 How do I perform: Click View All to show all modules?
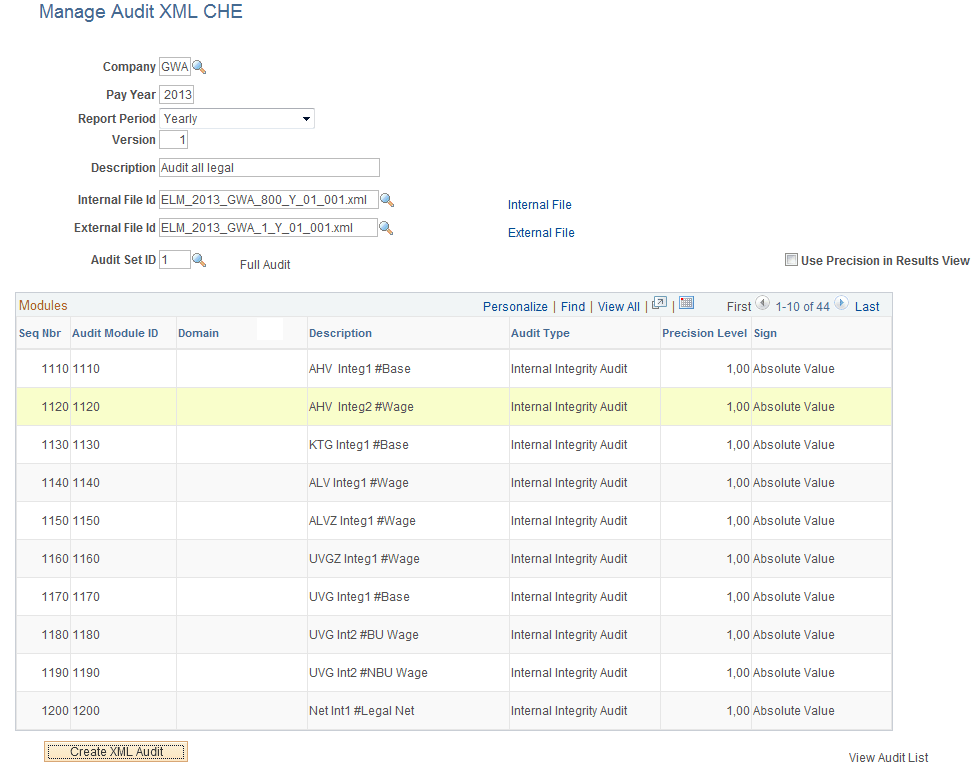(x=618, y=306)
